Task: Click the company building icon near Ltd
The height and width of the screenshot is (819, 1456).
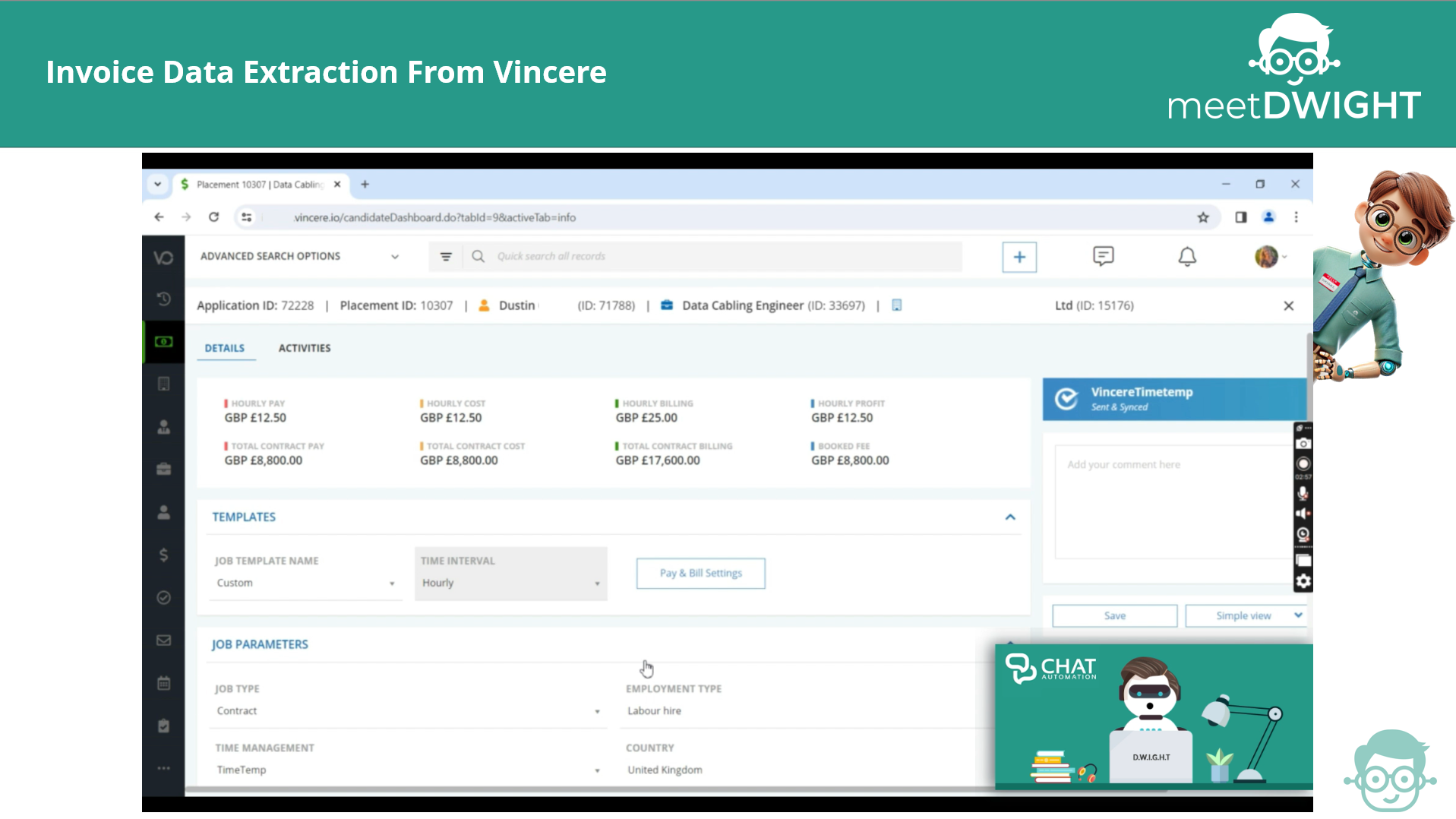Action: click(897, 305)
